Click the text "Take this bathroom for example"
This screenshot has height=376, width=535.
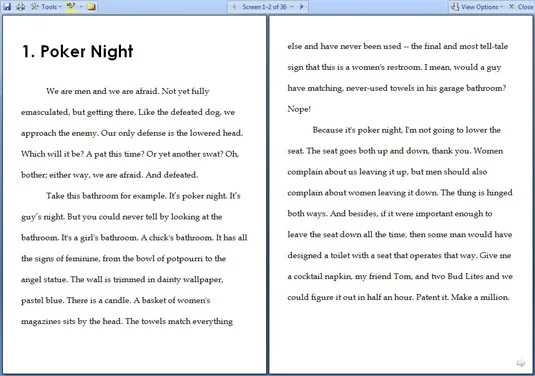106,196
